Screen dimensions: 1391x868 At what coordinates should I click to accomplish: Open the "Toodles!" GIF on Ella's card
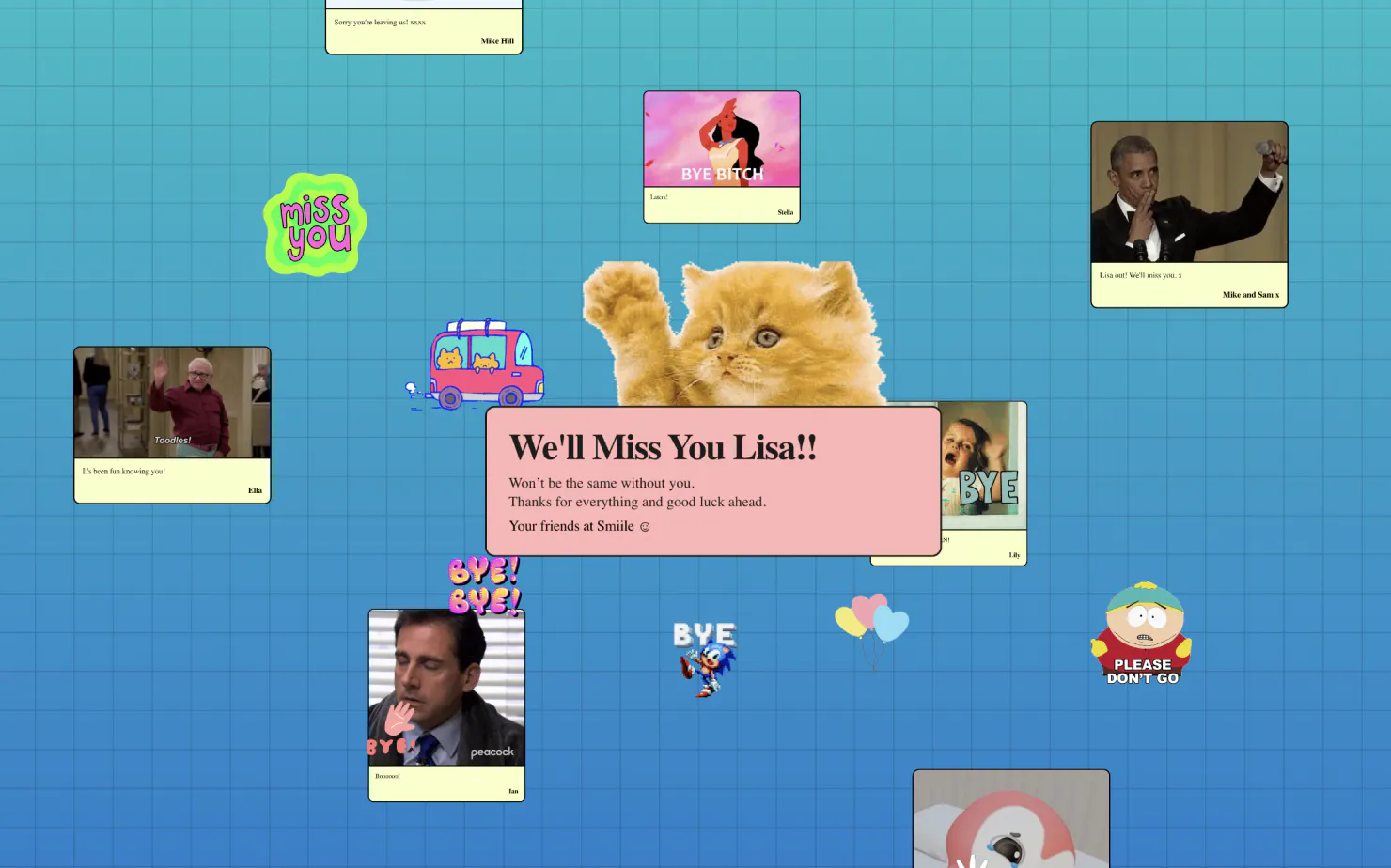point(172,403)
